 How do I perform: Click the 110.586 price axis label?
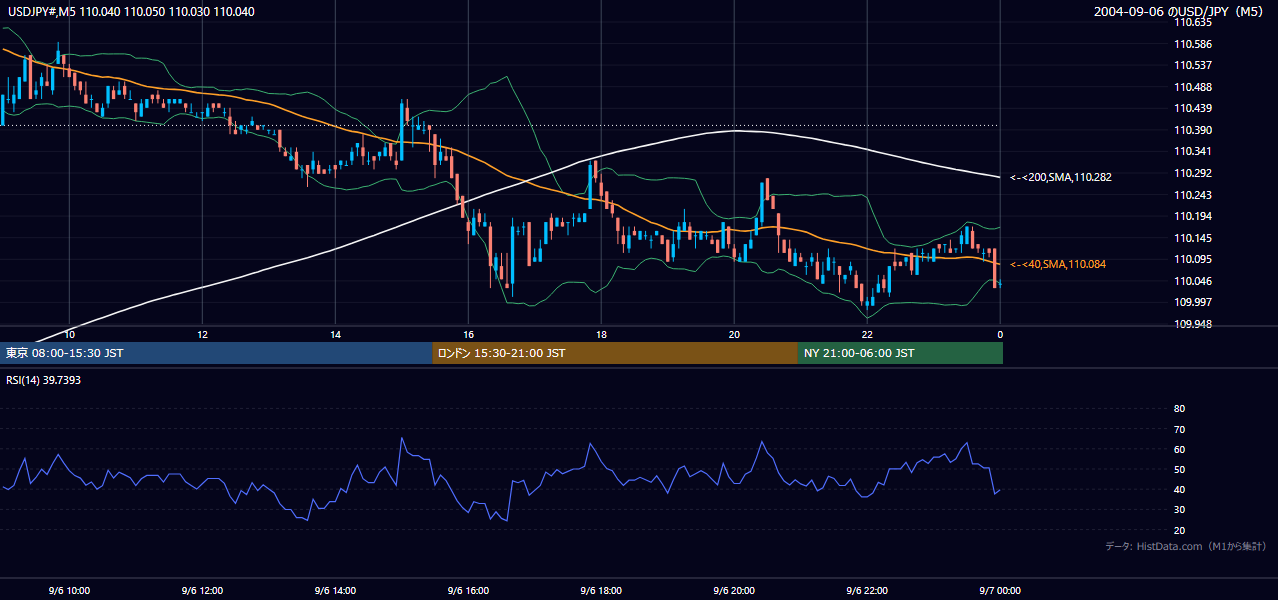[1192, 44]
